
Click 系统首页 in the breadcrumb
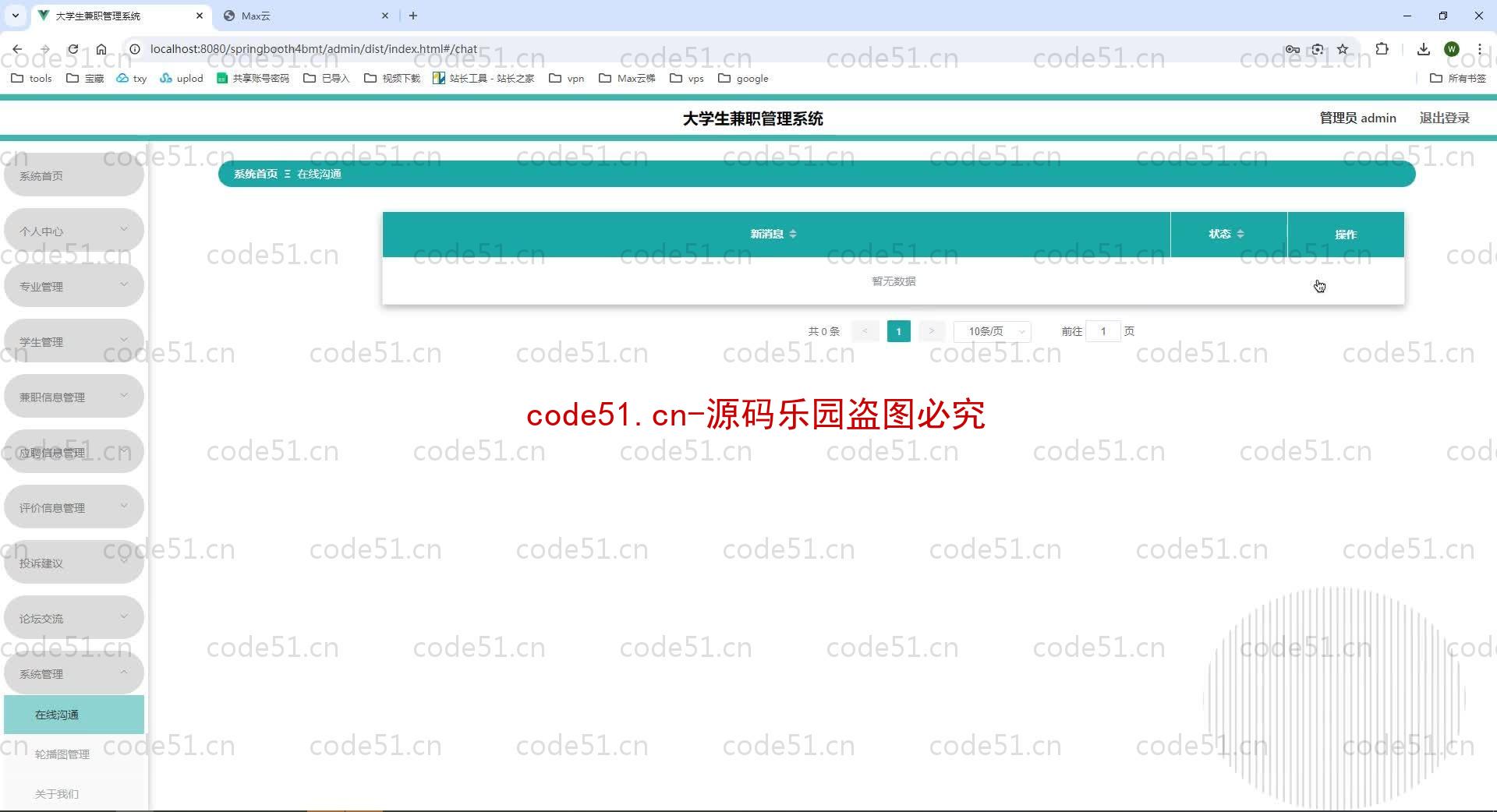(256, 174)
